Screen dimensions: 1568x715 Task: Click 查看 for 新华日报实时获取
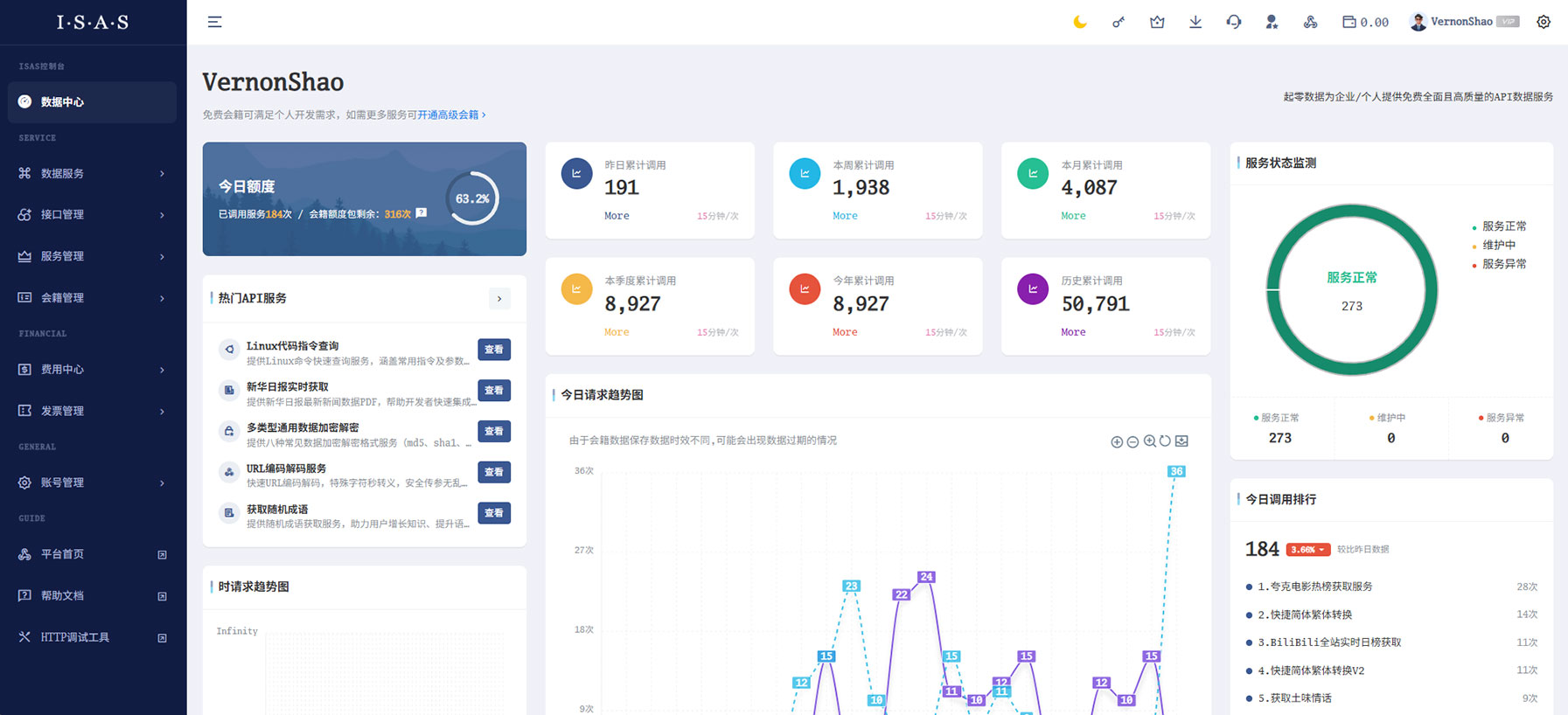[x=494, y=391]
